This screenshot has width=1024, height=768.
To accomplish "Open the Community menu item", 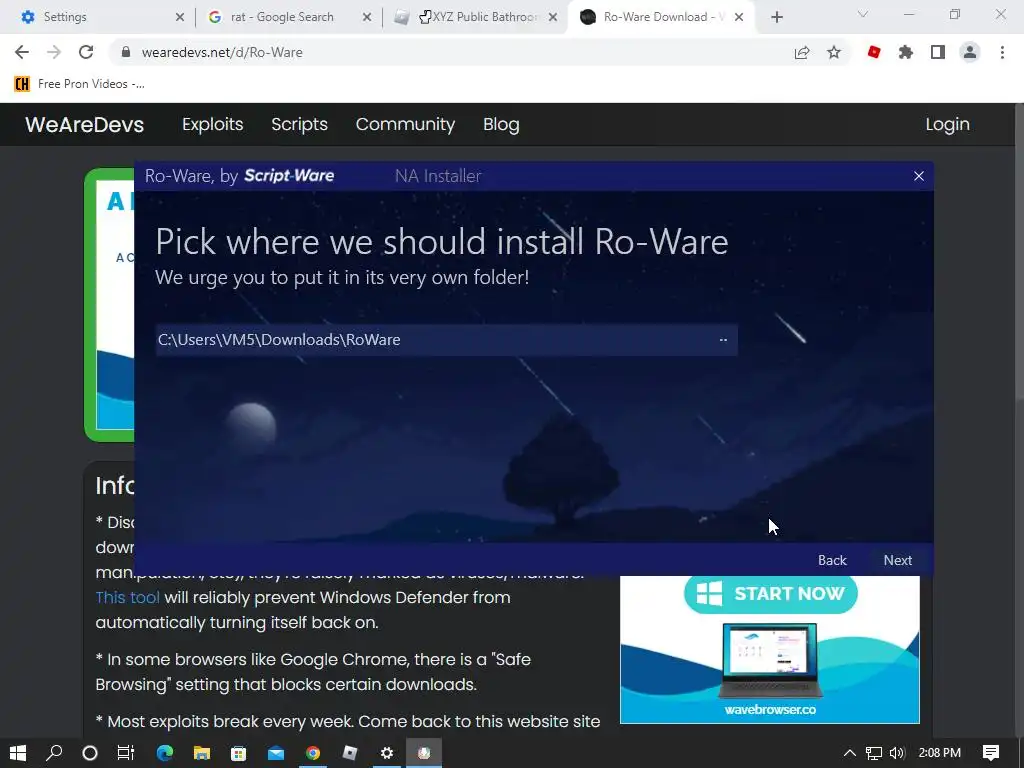I will [x=405, y=124].
